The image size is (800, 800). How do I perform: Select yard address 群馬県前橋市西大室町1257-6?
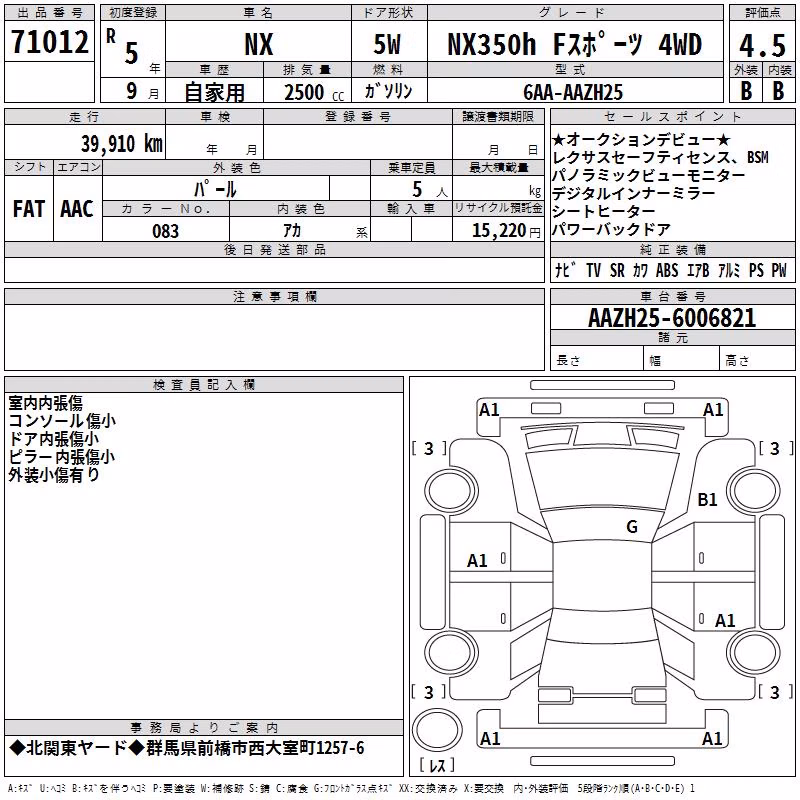(255, 748)
